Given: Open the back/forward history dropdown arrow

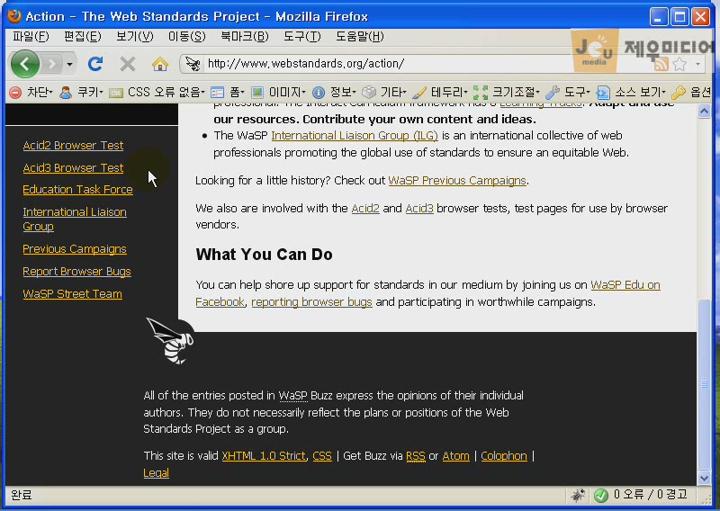Looking at the screenshot, I should tap(69, 64).
